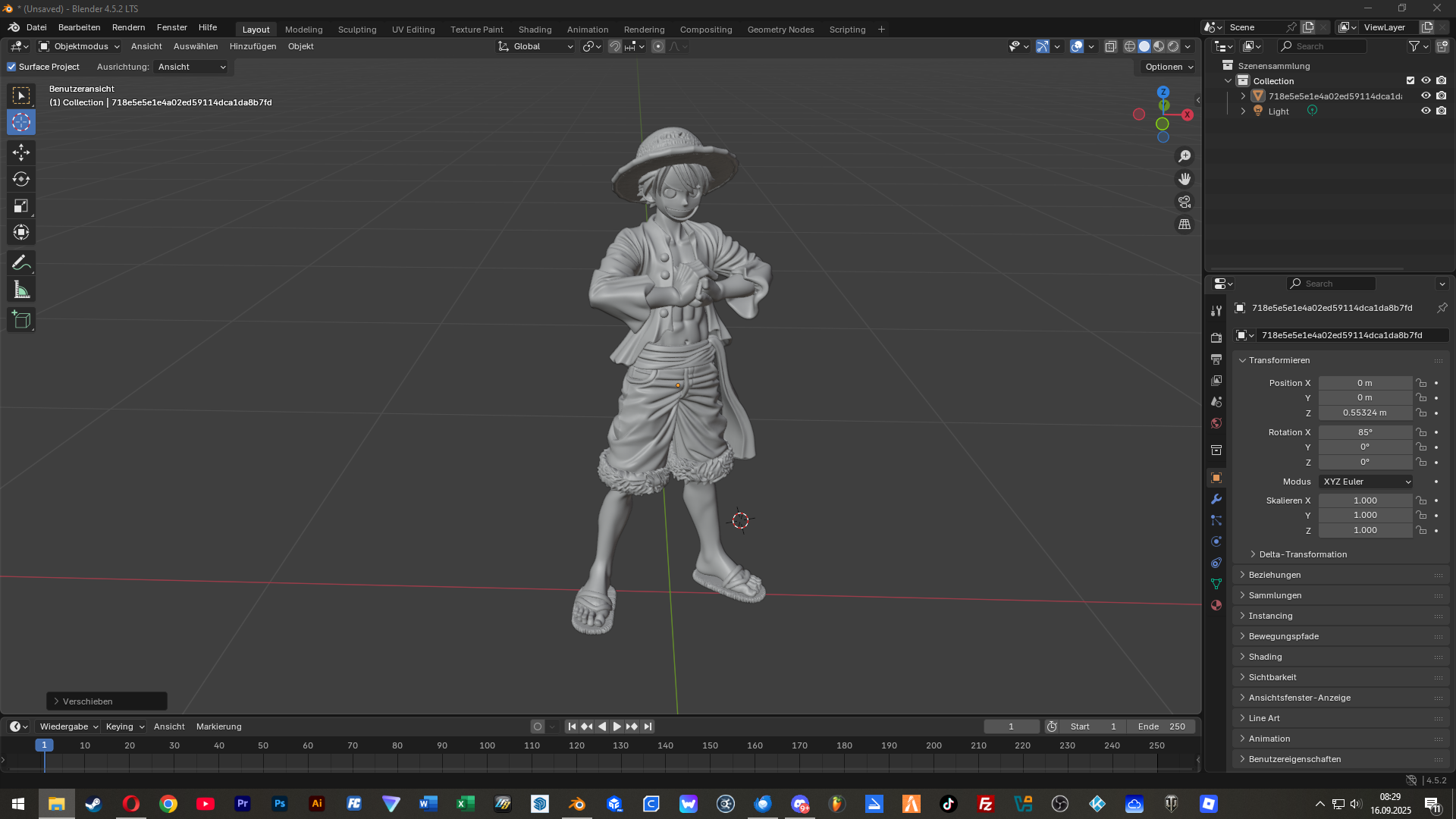Open the Physics properties tab

(1216, 541)
